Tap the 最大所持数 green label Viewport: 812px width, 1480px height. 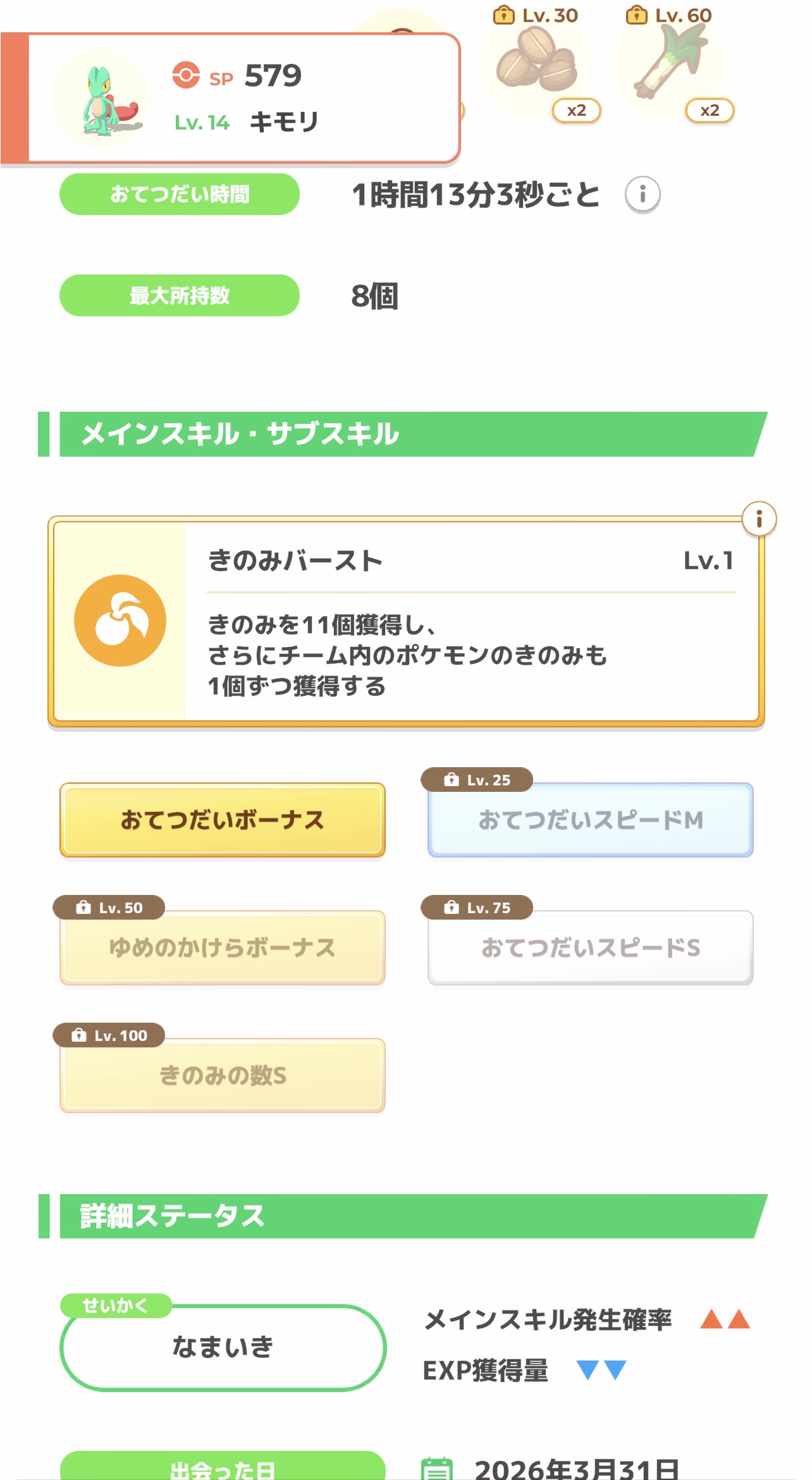coord(180,295)
